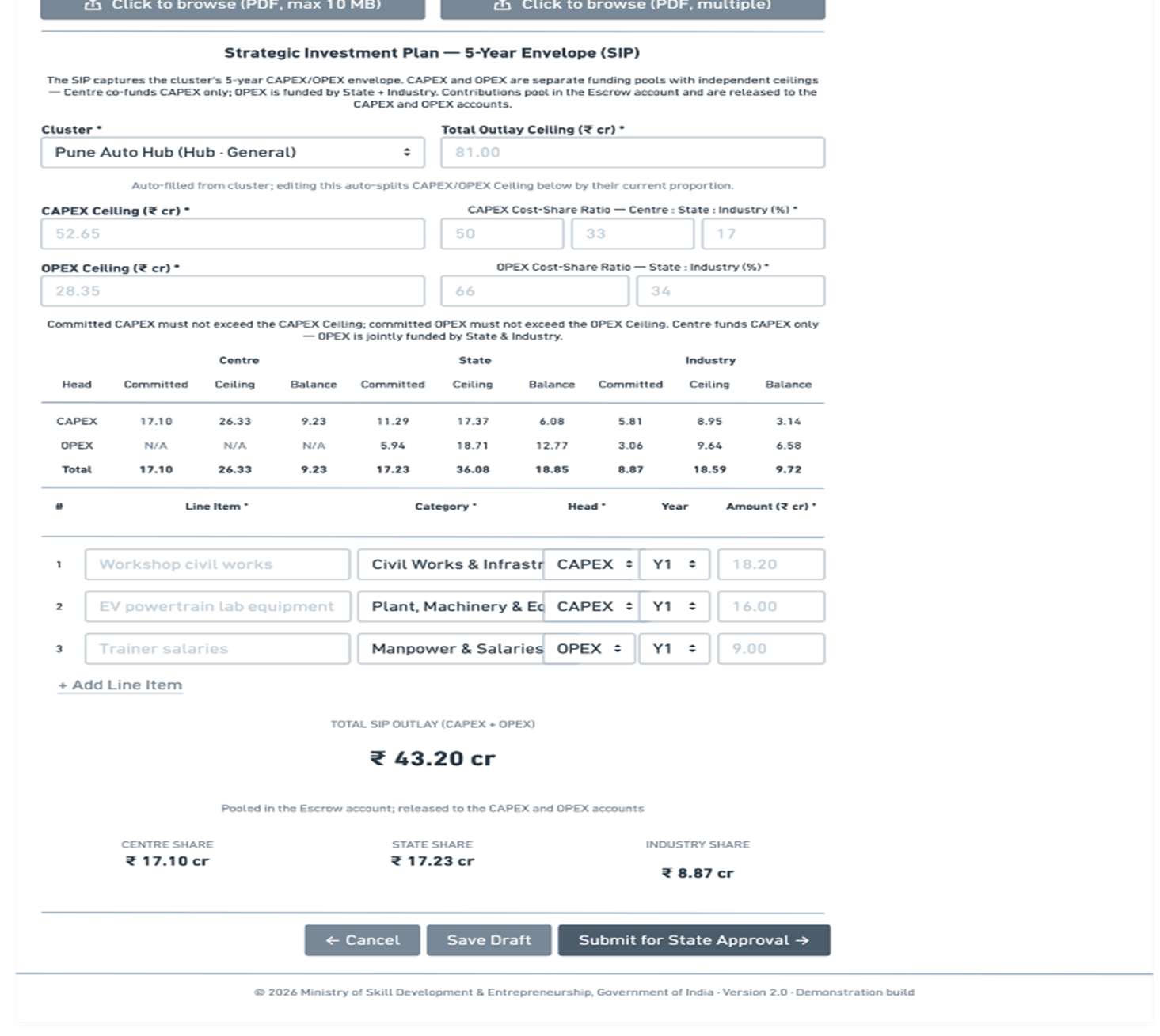Click the State CAPEX balance value 6.08

pos(552,421)
